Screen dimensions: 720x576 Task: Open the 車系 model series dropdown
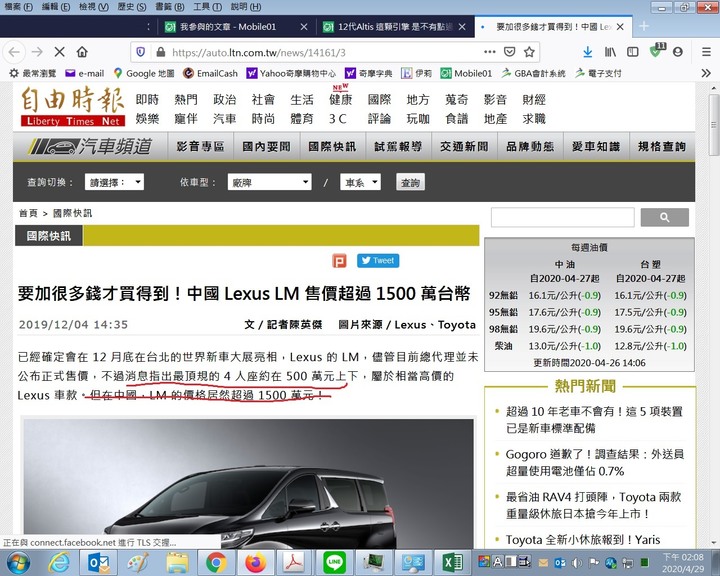click(360, 182)
